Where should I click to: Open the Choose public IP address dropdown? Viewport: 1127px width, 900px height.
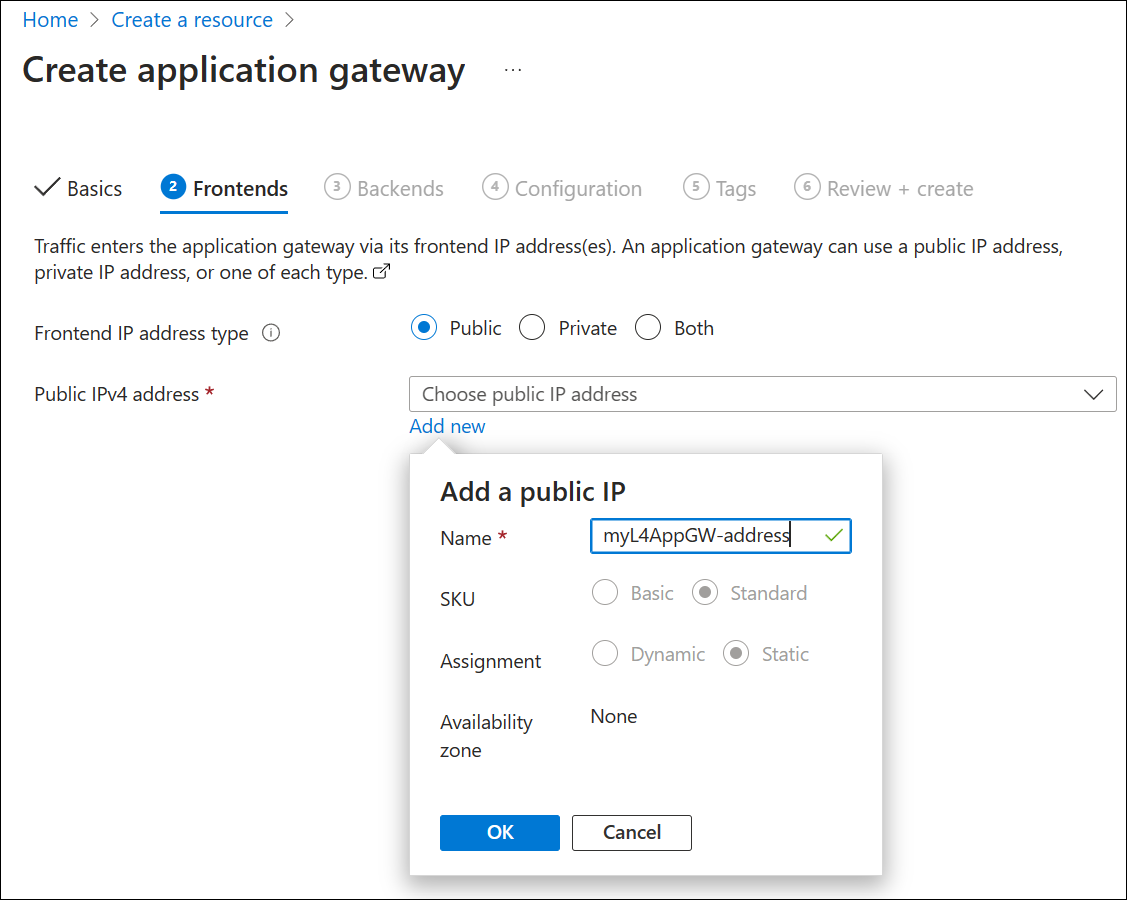coord(762,394)
